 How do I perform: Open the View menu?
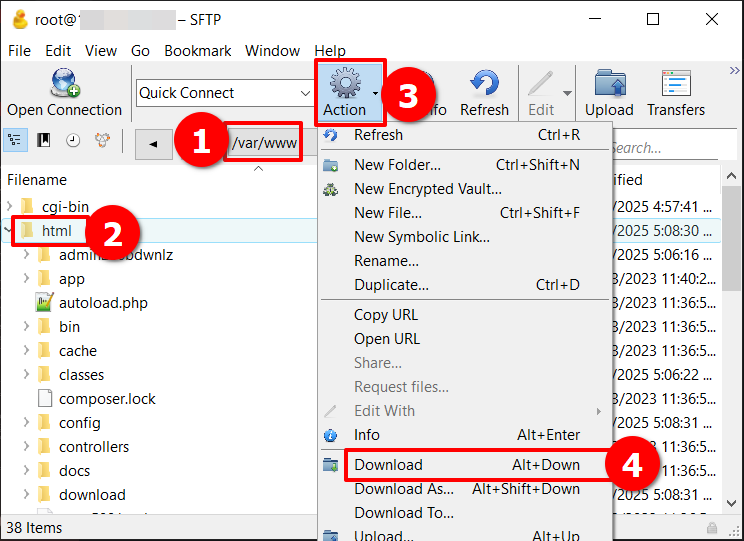pyautogui.click(x=101, y=50)
